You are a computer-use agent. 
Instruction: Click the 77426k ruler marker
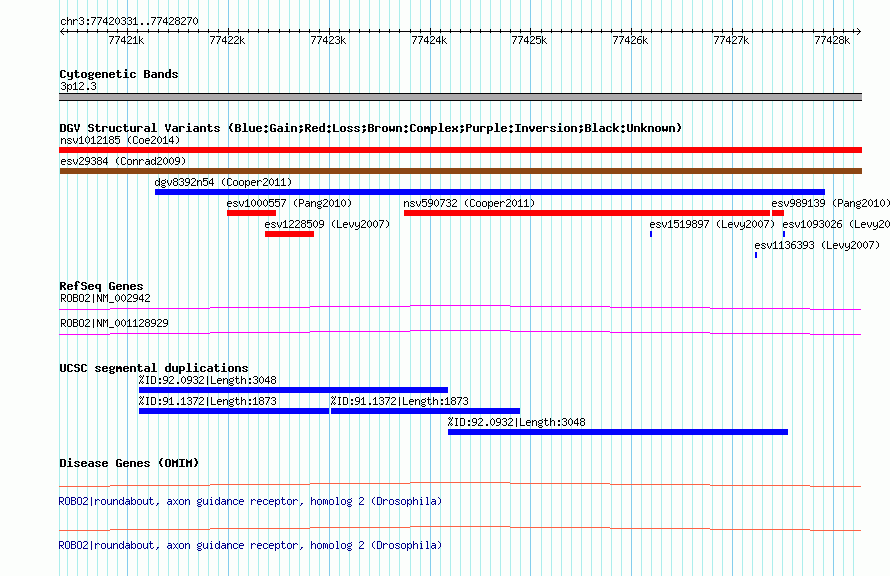(630, 40)
